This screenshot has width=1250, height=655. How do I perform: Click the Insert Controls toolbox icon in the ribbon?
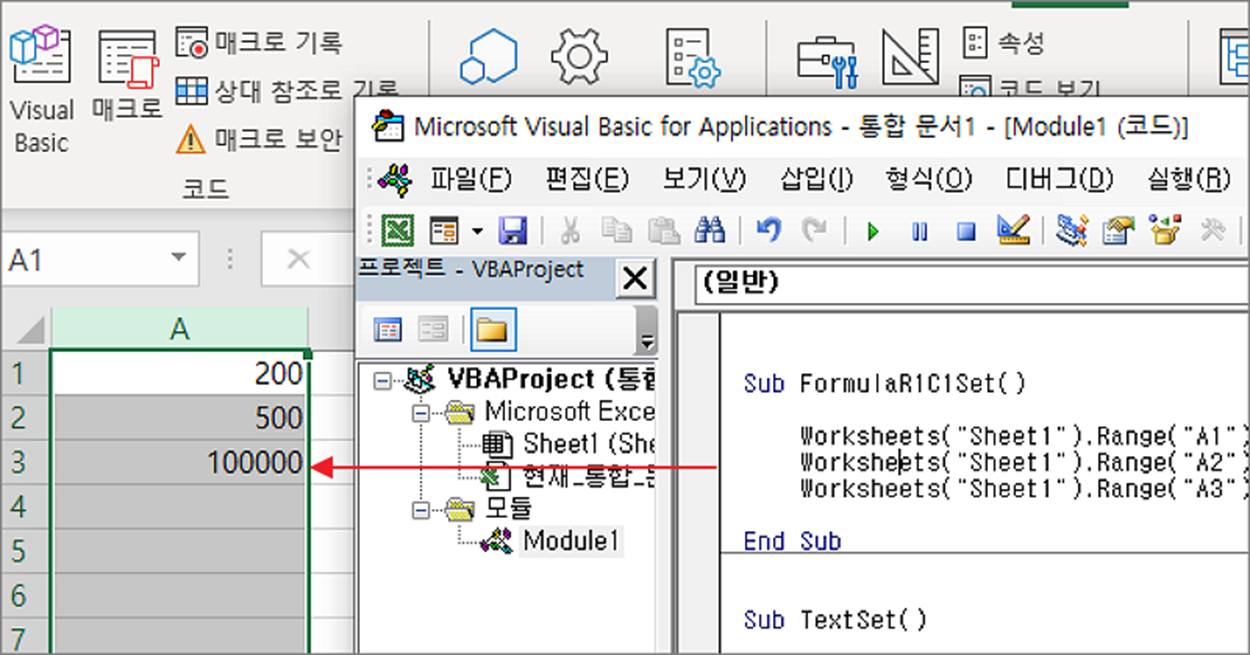tap(827, 60)
